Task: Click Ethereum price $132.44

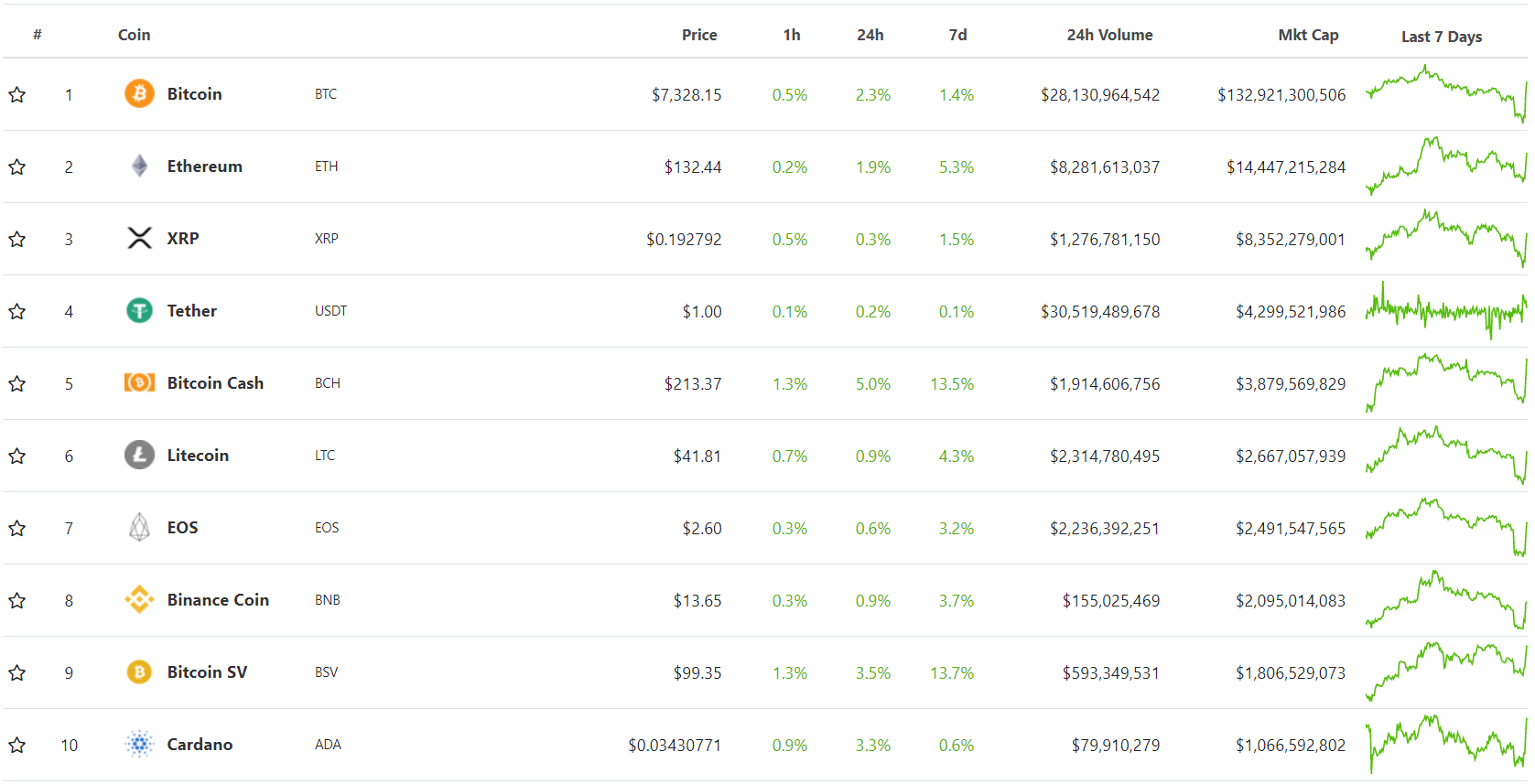Action: 693,167
